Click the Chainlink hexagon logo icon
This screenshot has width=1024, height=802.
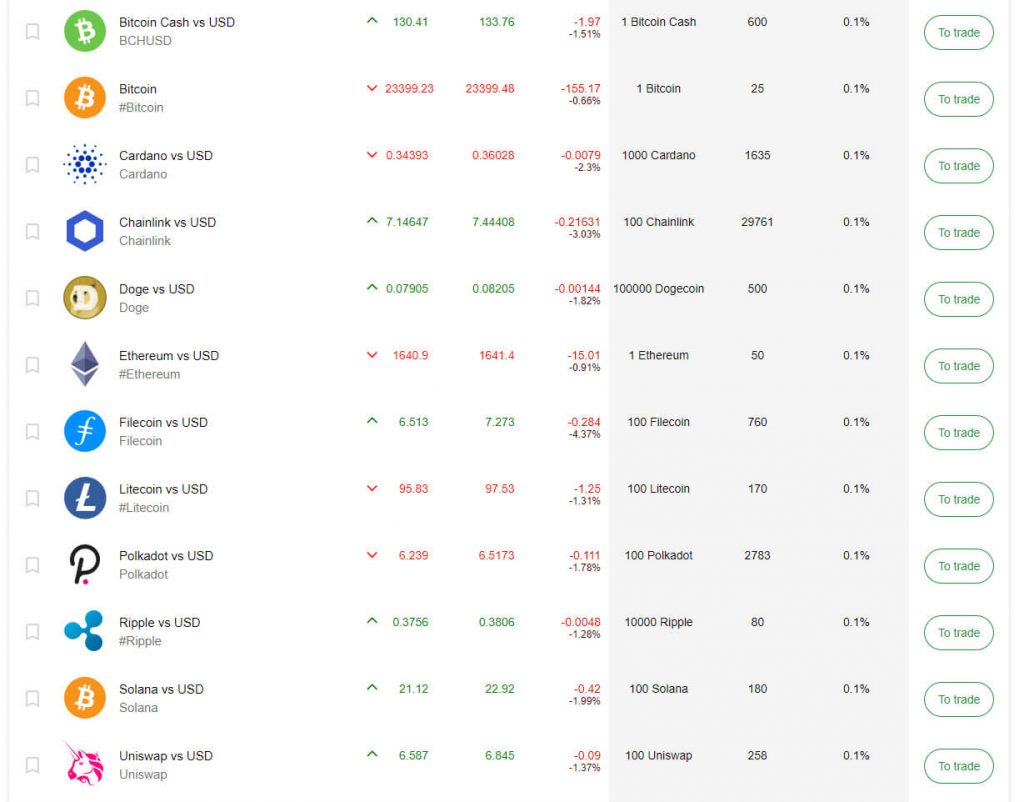coord(85,231)
